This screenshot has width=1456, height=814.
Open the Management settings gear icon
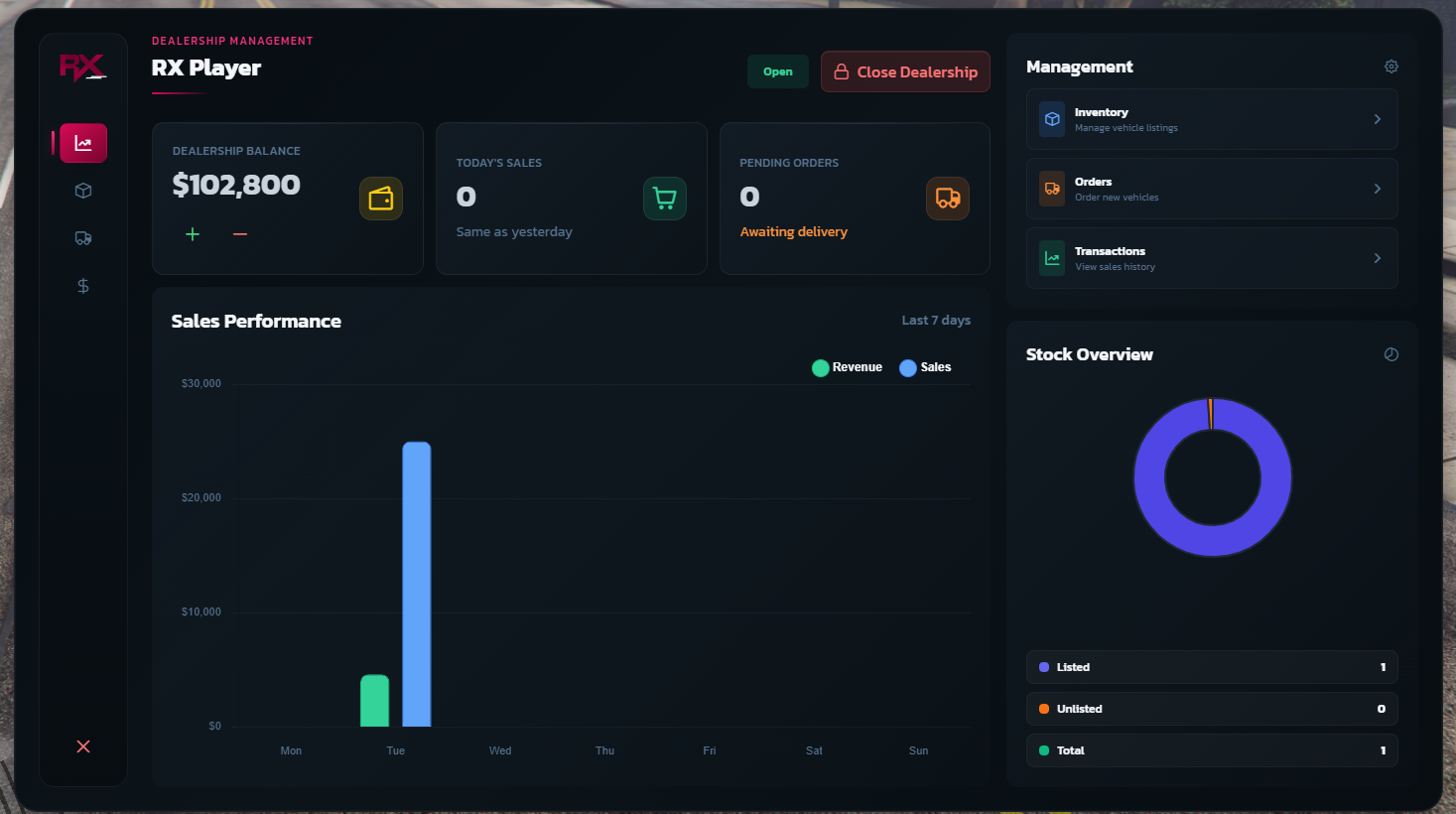point(1390,66)
